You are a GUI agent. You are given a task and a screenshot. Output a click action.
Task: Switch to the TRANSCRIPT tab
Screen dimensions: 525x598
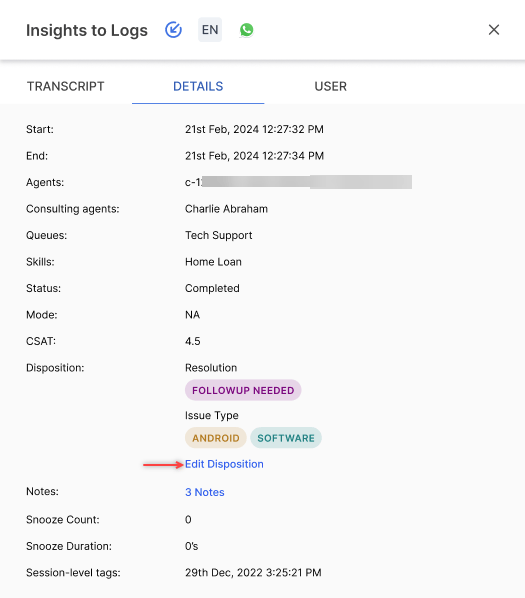point(66,86)
